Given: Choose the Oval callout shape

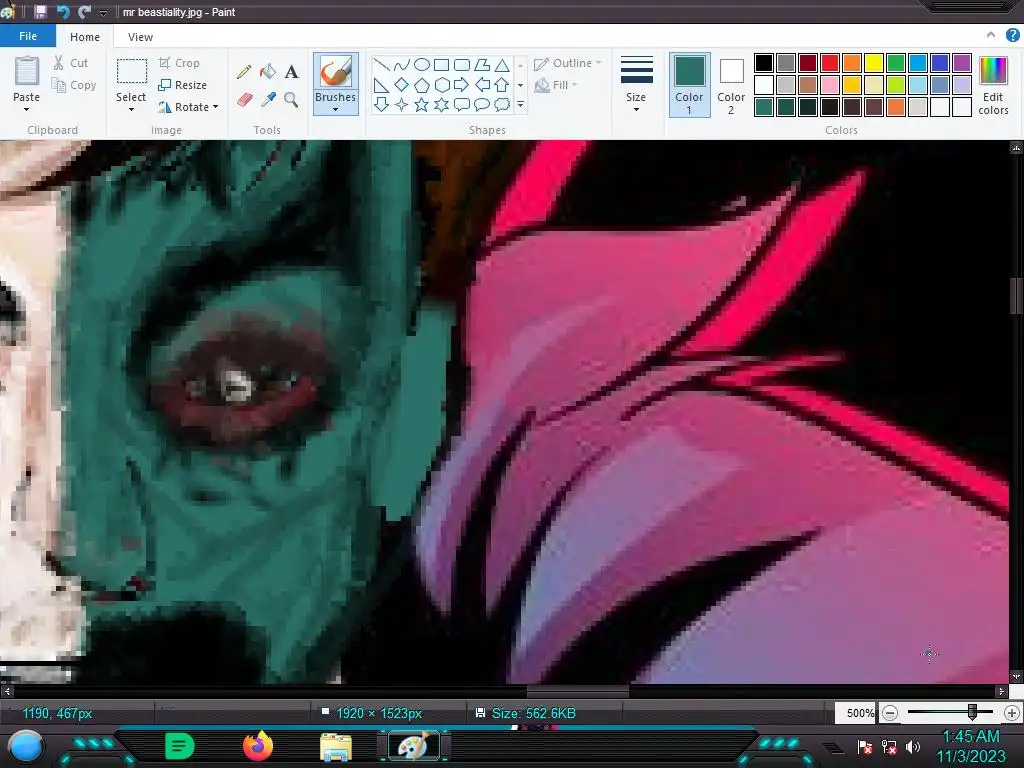Looking at the screenshot, I should (x=482, y=104).
